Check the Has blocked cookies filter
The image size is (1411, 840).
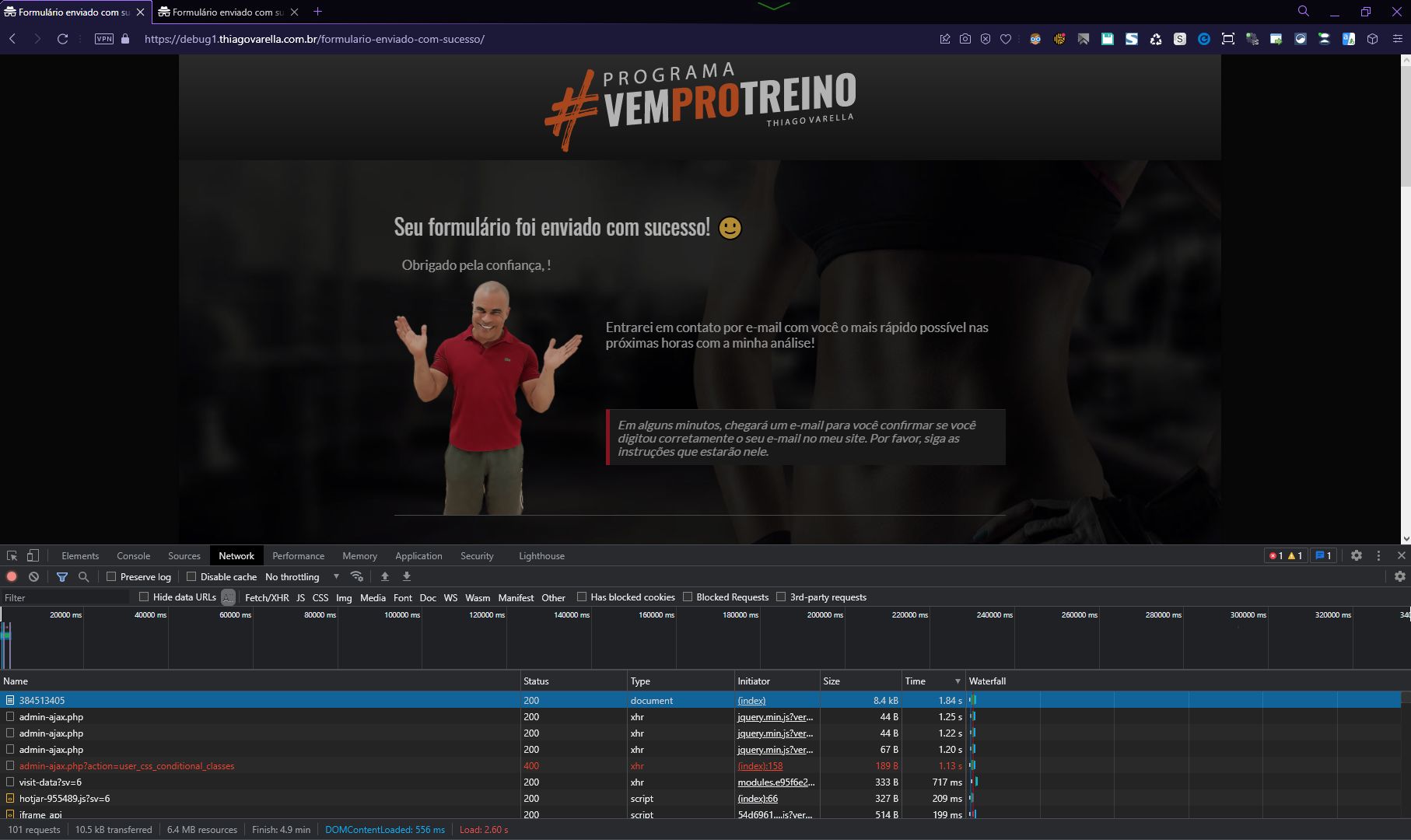point(581,597)
